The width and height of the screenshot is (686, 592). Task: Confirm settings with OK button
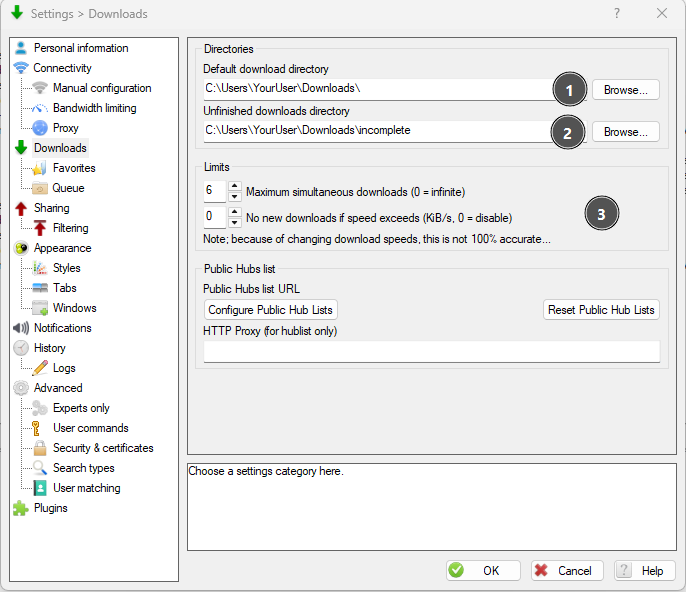[x=483, y=571]
